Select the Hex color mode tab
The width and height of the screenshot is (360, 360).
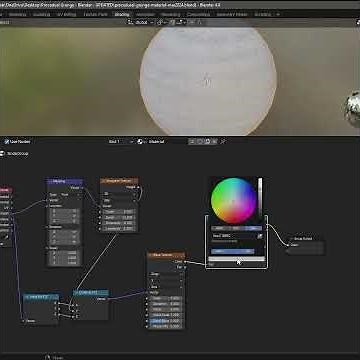click(253, 228)
